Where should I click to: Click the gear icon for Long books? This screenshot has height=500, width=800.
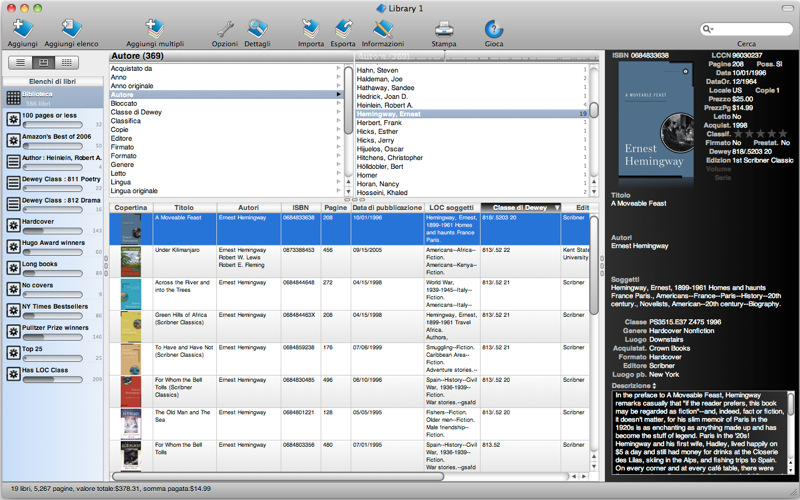coord(13,268)
